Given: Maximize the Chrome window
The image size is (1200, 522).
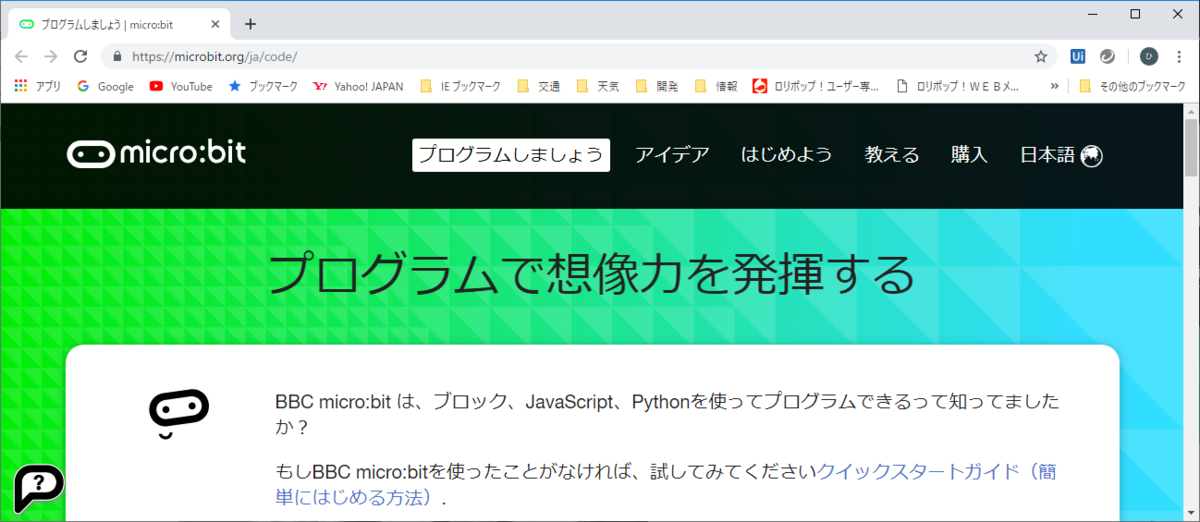Looking at the screenshot, I should [x=1136, y=13].
